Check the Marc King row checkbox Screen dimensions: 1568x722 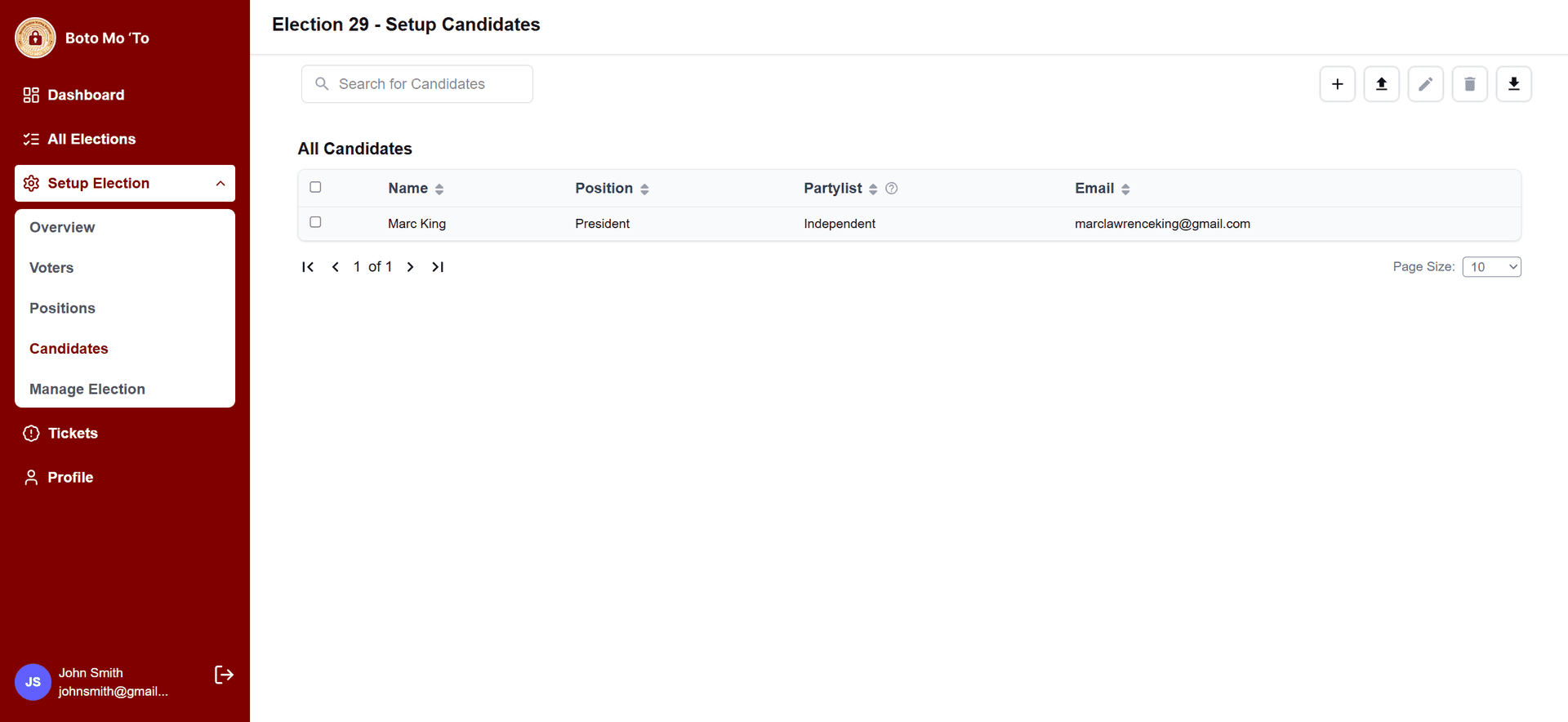315,222
